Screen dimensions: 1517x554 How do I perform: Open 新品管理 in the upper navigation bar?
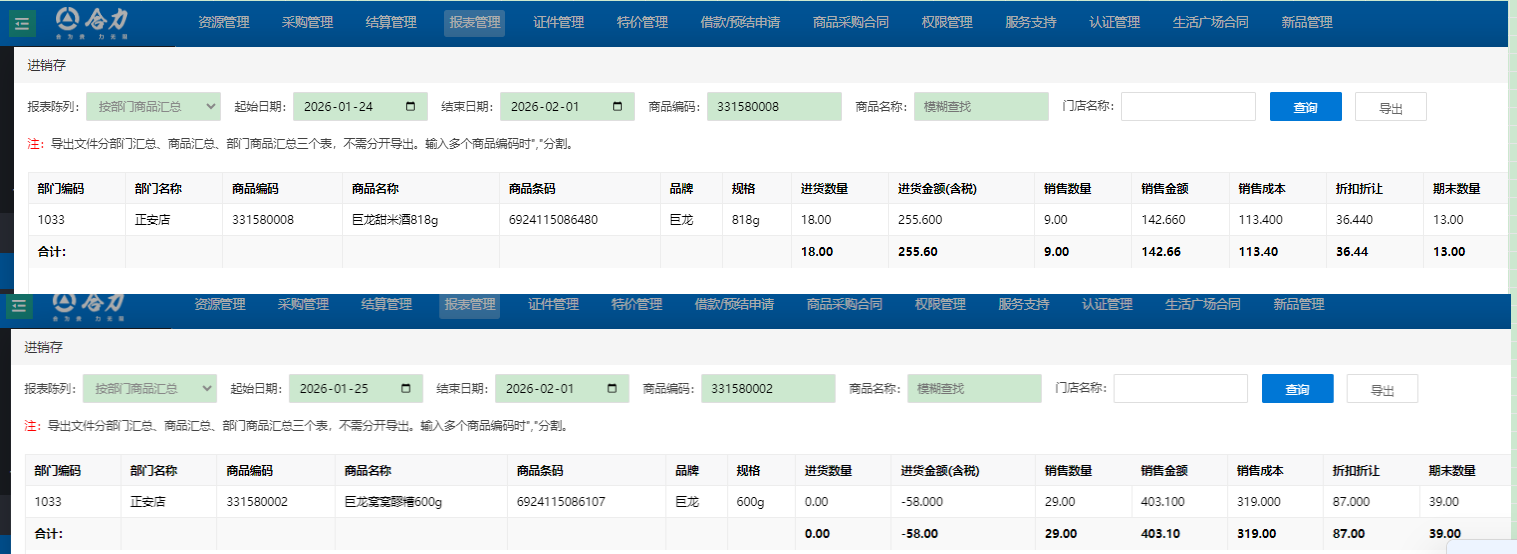coord(1306,23)
